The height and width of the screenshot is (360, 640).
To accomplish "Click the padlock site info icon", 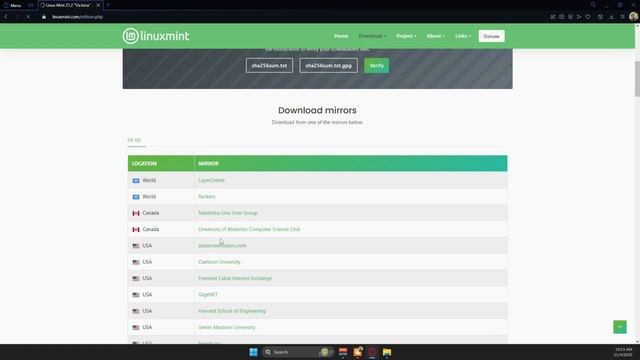I will (x=44, y=17).
